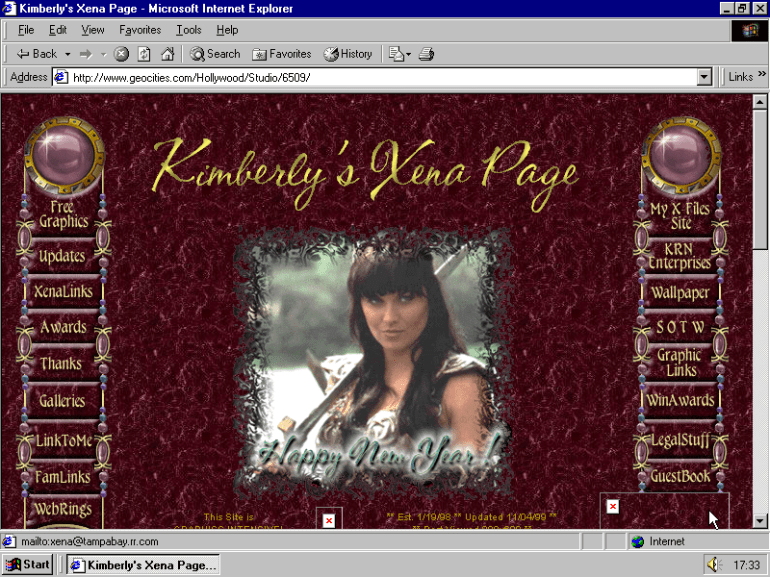The width and height of the screenshot is (770, 577).
Task: Open the Edit menu
Action: [57, 30]
